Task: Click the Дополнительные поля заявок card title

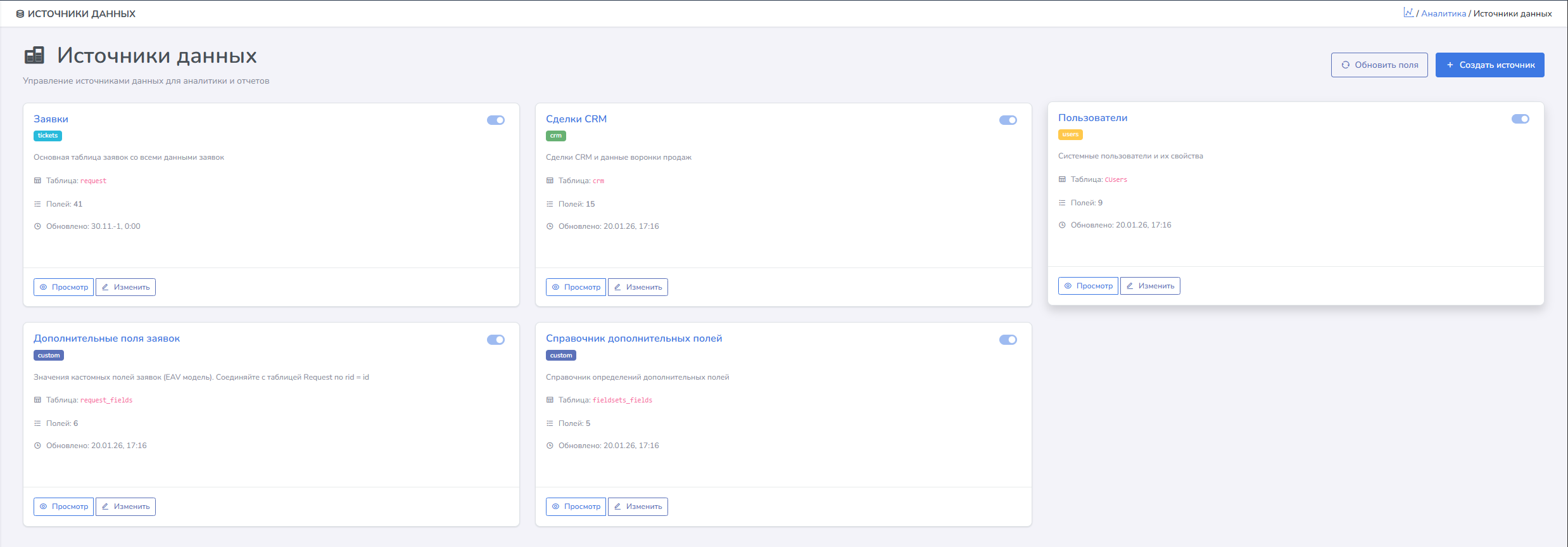Action: (x=106, y=338)
